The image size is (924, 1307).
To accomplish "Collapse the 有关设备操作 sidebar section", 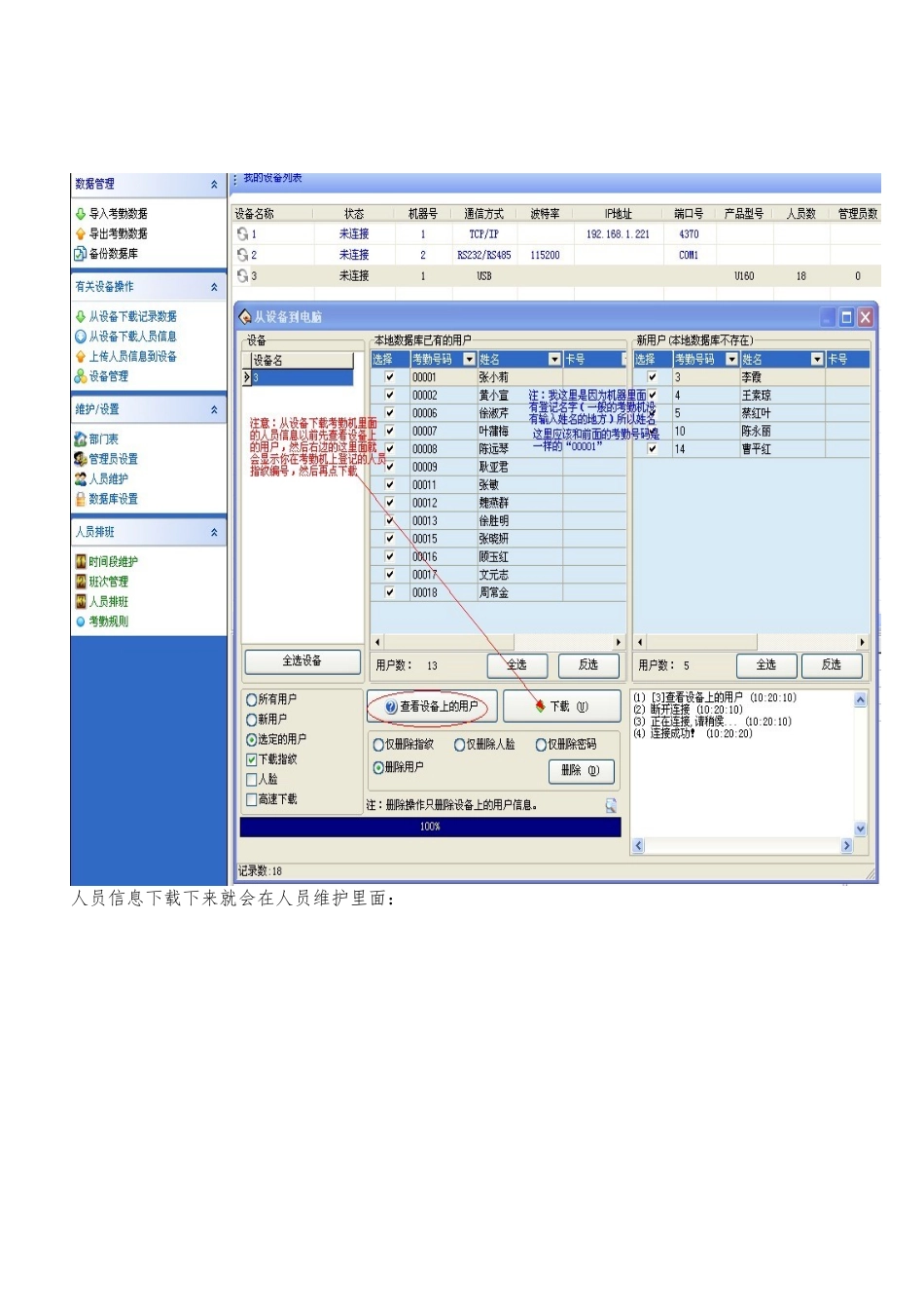I will (x=214, y=287).
